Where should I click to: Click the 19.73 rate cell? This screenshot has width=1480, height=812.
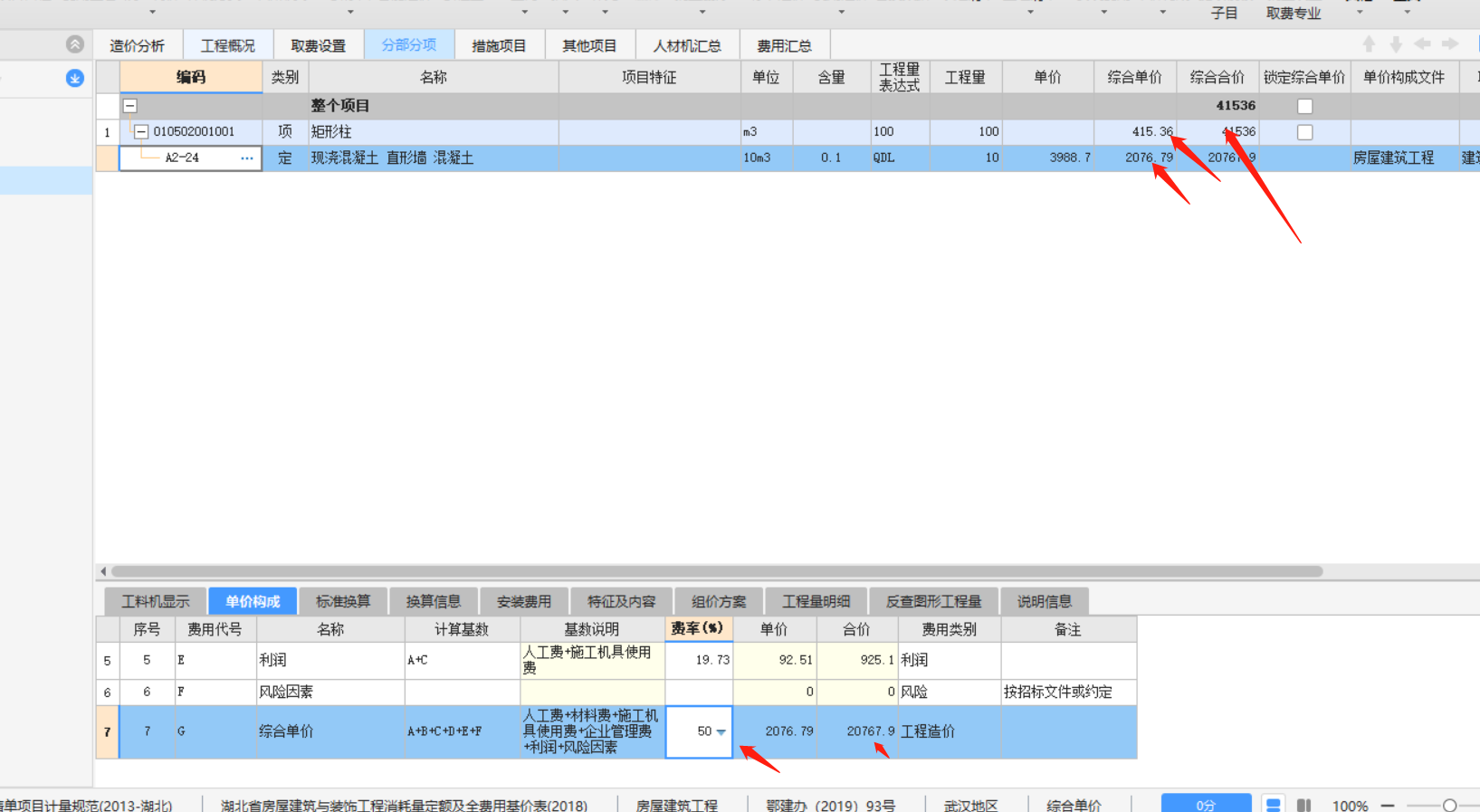(698, 660)
